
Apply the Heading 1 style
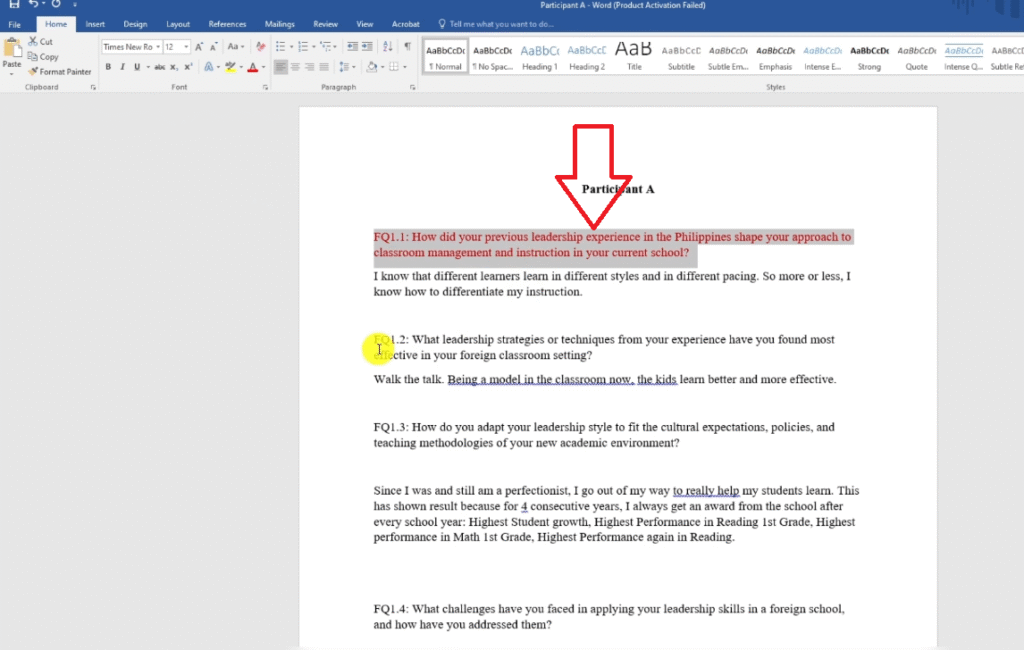tap(539, 55)
